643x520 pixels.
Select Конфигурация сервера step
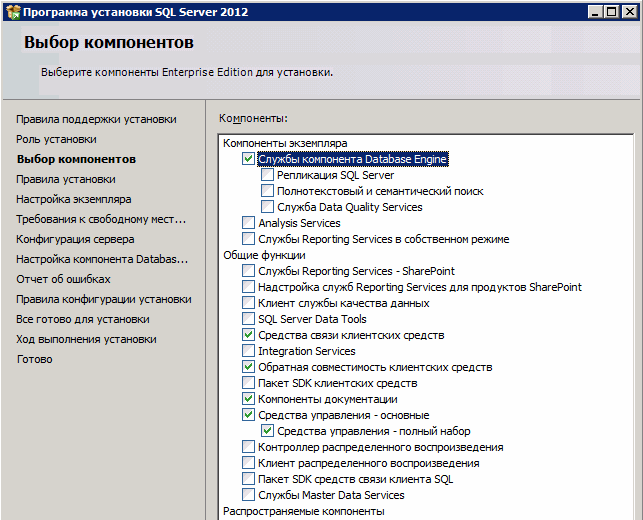click(75, 239)
